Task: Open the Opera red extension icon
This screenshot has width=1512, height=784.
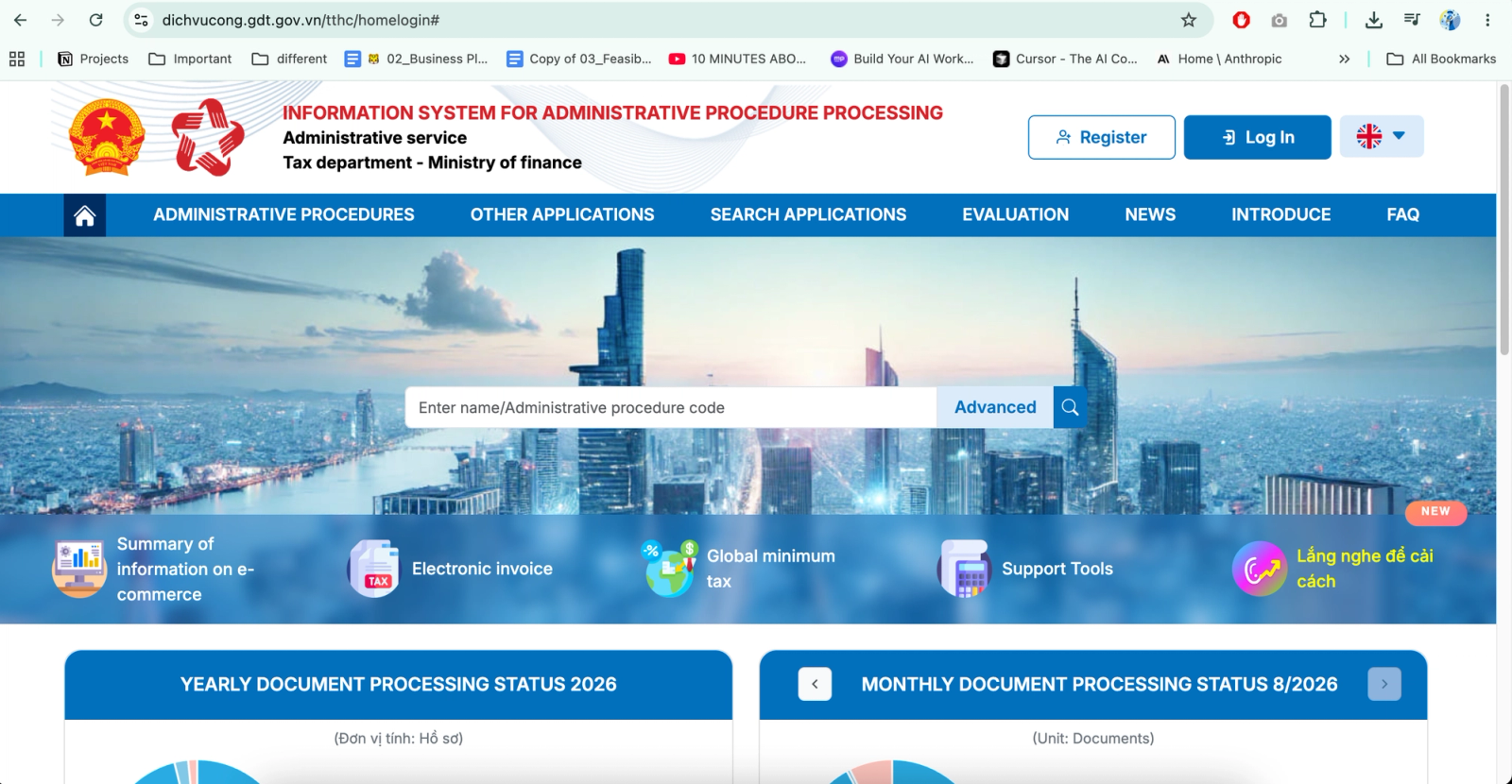Action: 1242,20
